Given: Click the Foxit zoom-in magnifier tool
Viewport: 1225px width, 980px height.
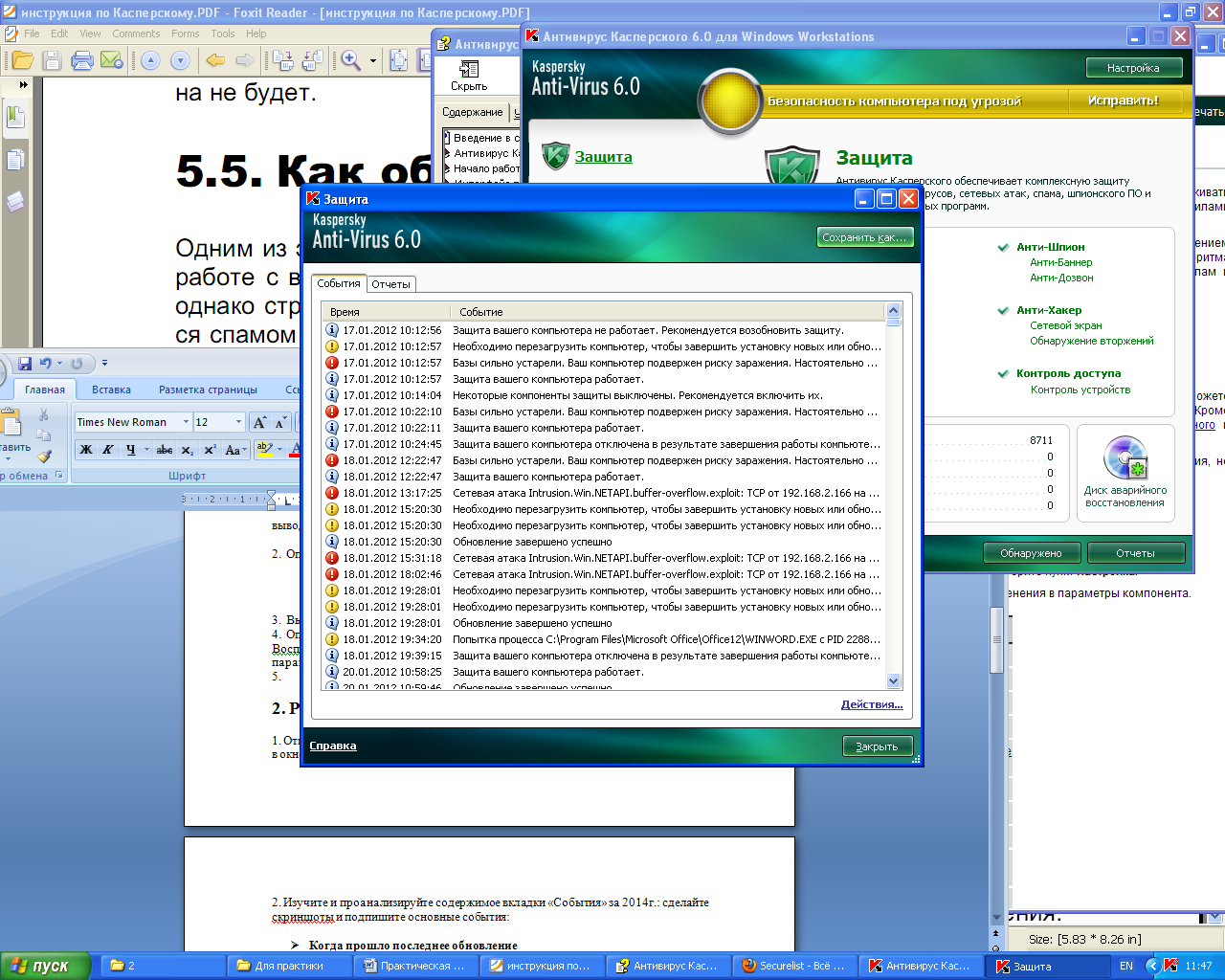Looking at the screenshot, I should [x=351, y=60].
